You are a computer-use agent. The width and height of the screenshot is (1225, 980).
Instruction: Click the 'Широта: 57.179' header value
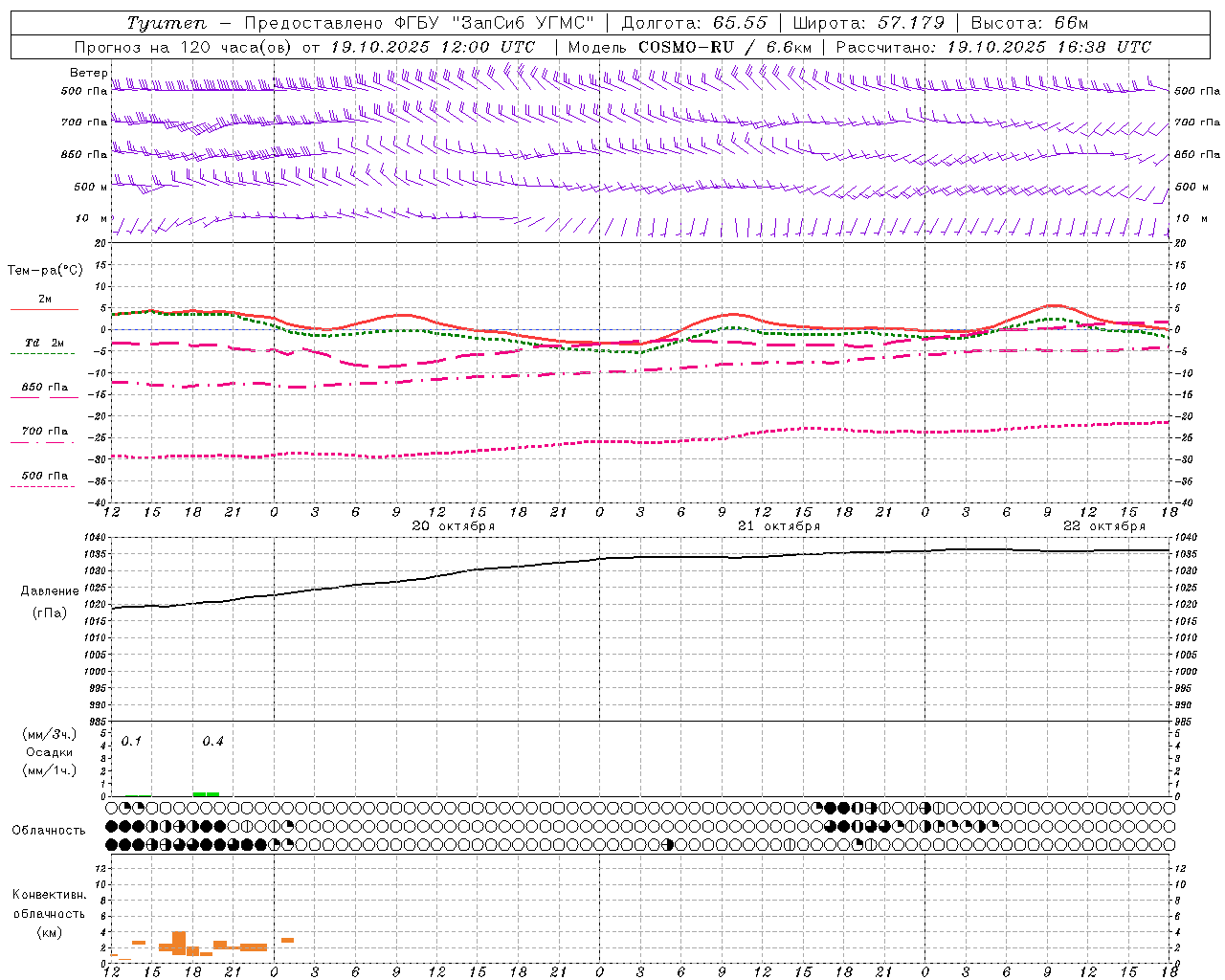[x=869, y=23]
